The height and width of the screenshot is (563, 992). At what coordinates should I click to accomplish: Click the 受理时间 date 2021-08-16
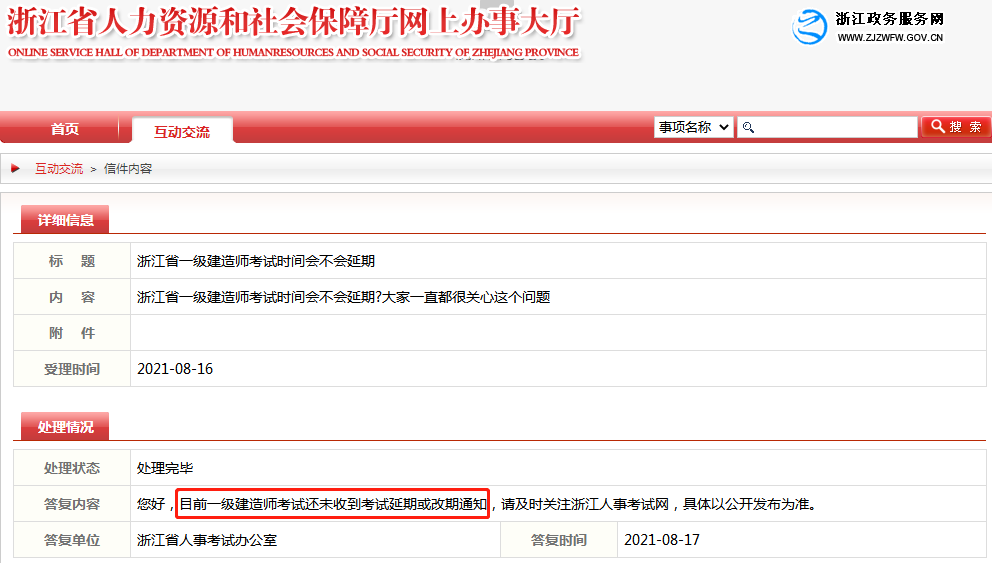175,369
